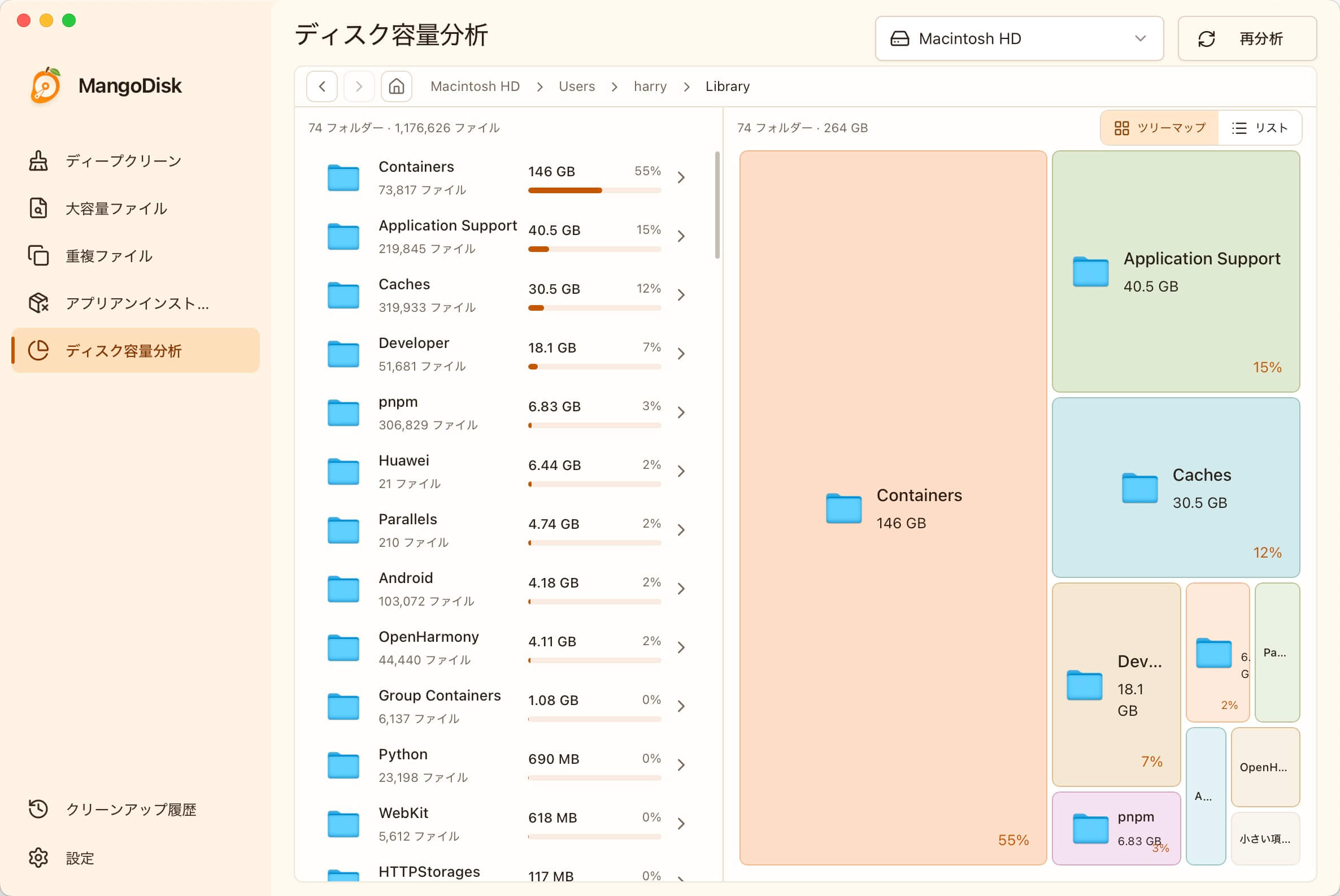The height and width of the screenshot is (896, 1340).
Task: Open 設定 in sidebar
Action: (x=136, y=858)
